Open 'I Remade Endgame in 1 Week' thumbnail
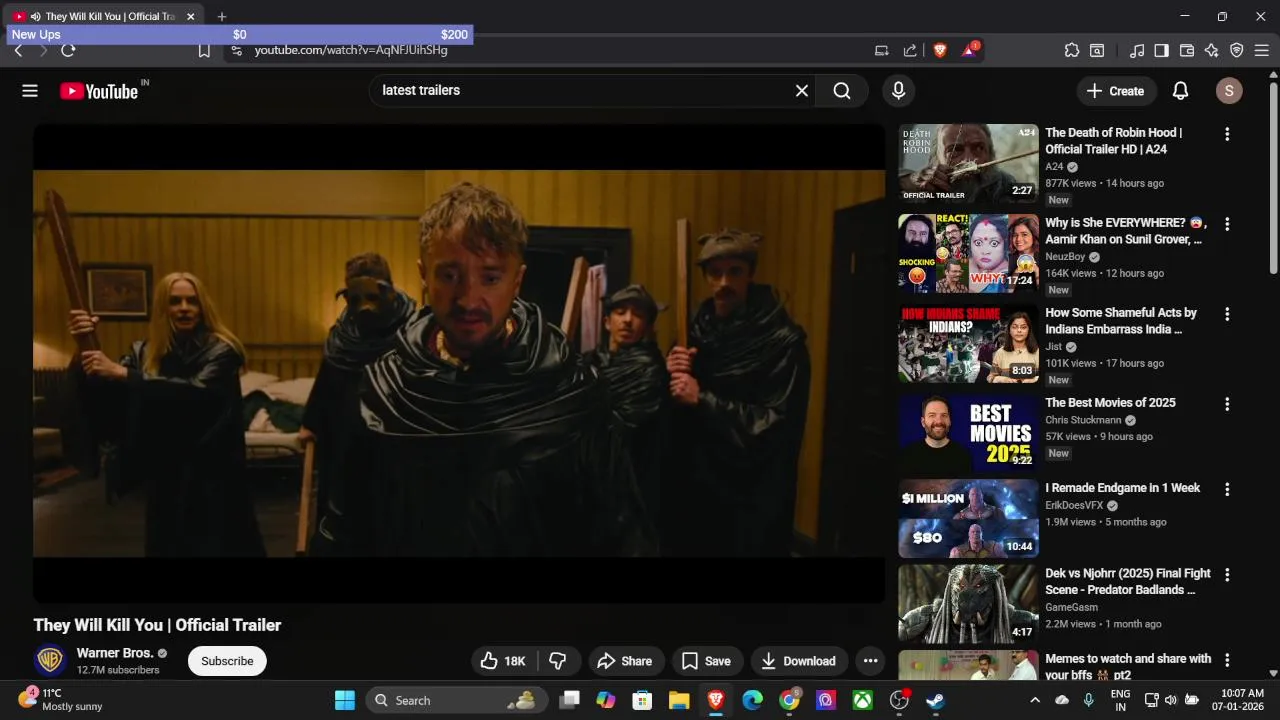Image resolution: width=1280 pixels, height=720 pixels. tap(968, 518)
